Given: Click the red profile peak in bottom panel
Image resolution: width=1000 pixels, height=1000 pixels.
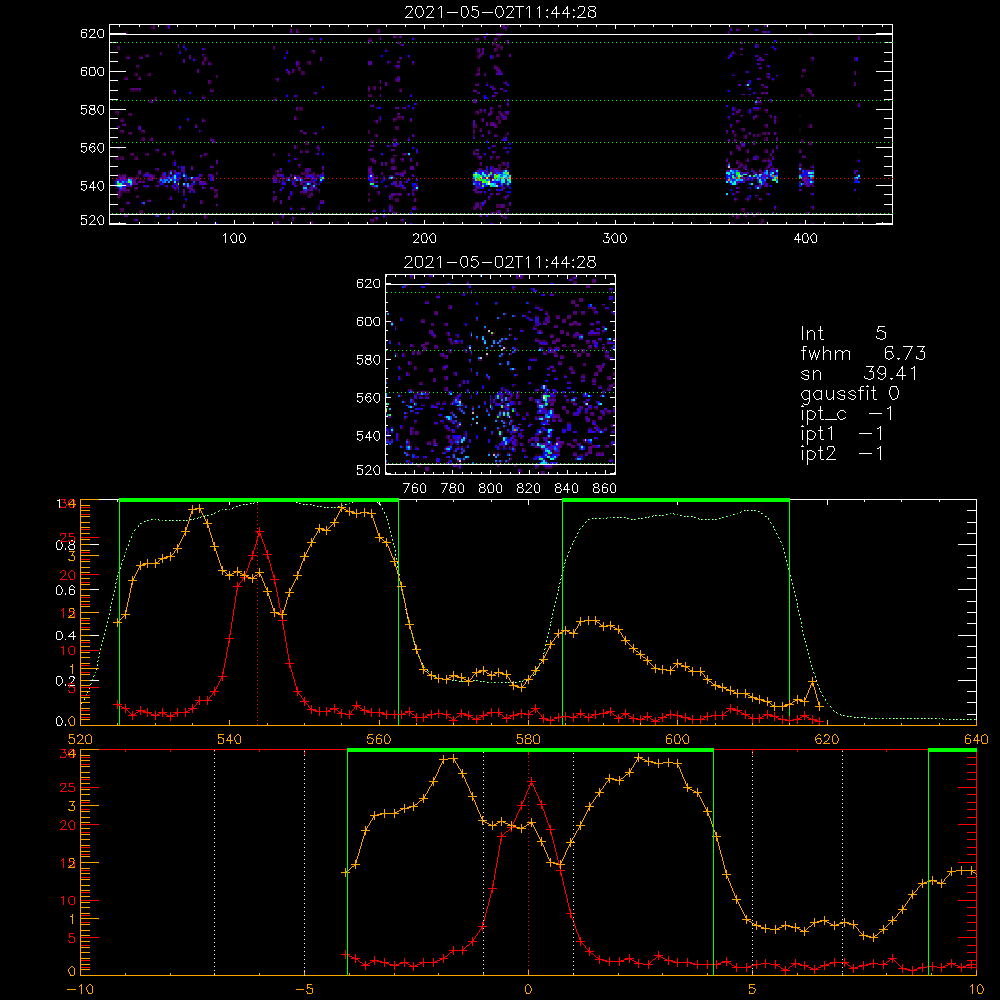Looking at the screenshot, I should pyautogui.click(x=531, y=781).
